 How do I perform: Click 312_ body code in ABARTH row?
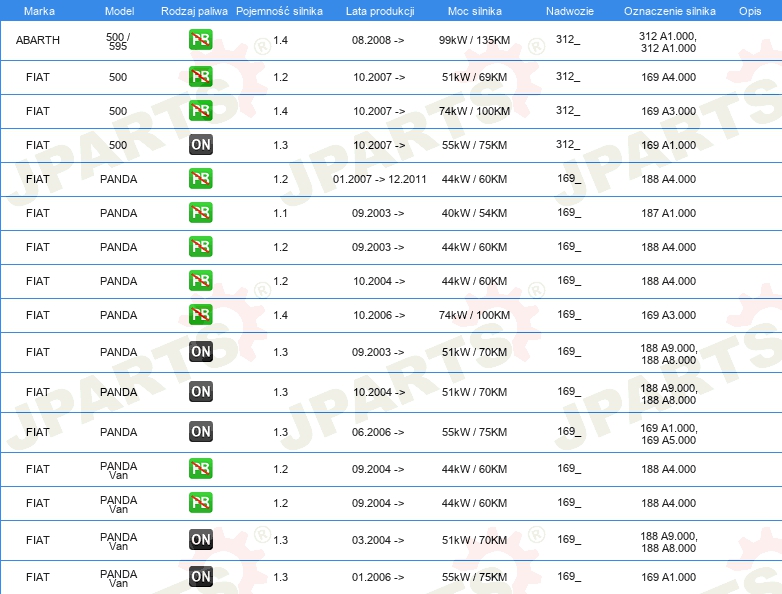pos(568,39)
